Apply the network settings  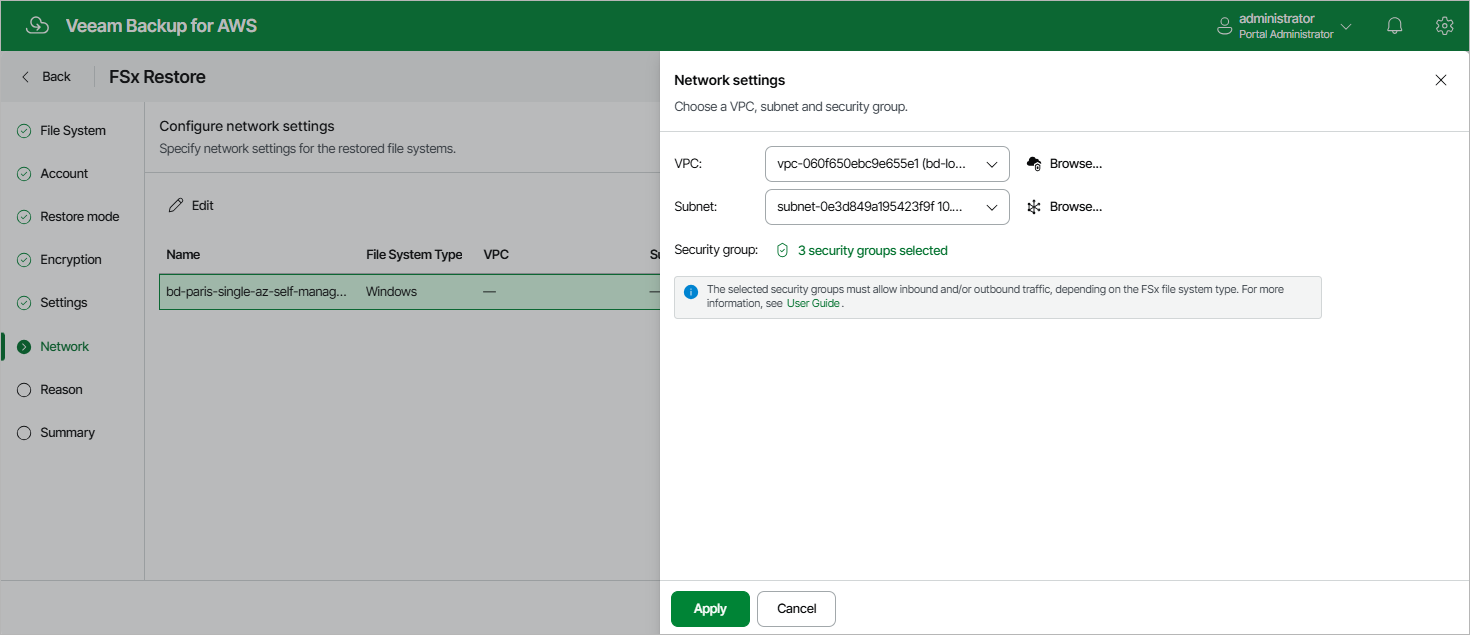click(710, 609)
